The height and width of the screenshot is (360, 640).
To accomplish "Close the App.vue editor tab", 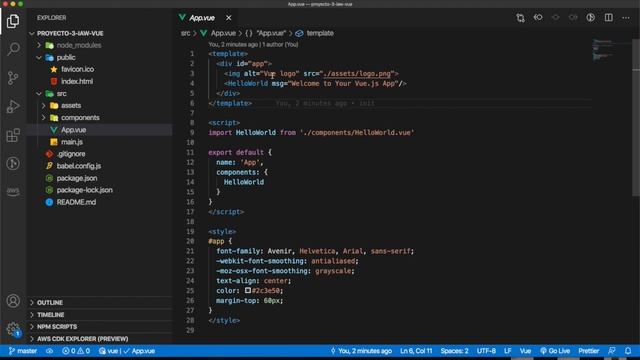I will coord(229,18).
